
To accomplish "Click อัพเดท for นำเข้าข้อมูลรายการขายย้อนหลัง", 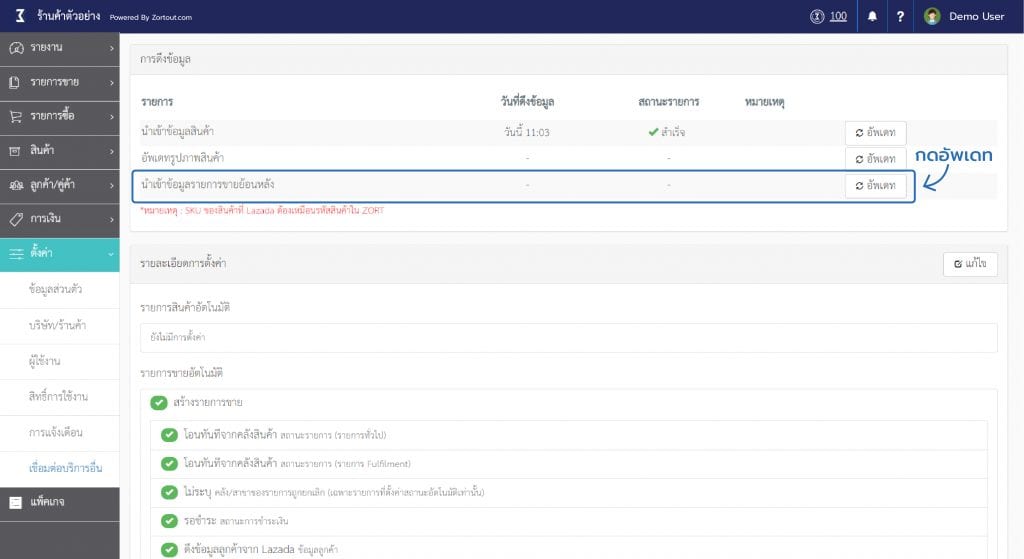I will 875,186.
